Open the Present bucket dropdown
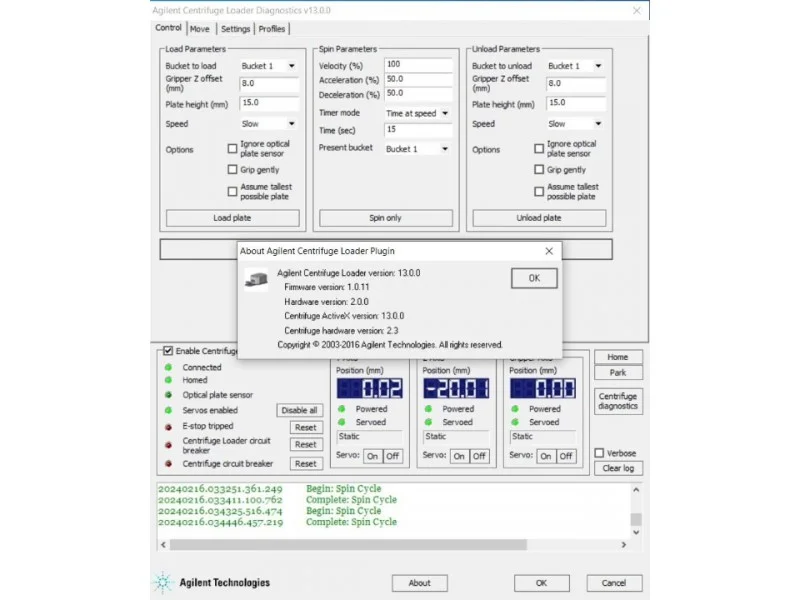Viewport: 800px width, 600px height. coord(417,148)
